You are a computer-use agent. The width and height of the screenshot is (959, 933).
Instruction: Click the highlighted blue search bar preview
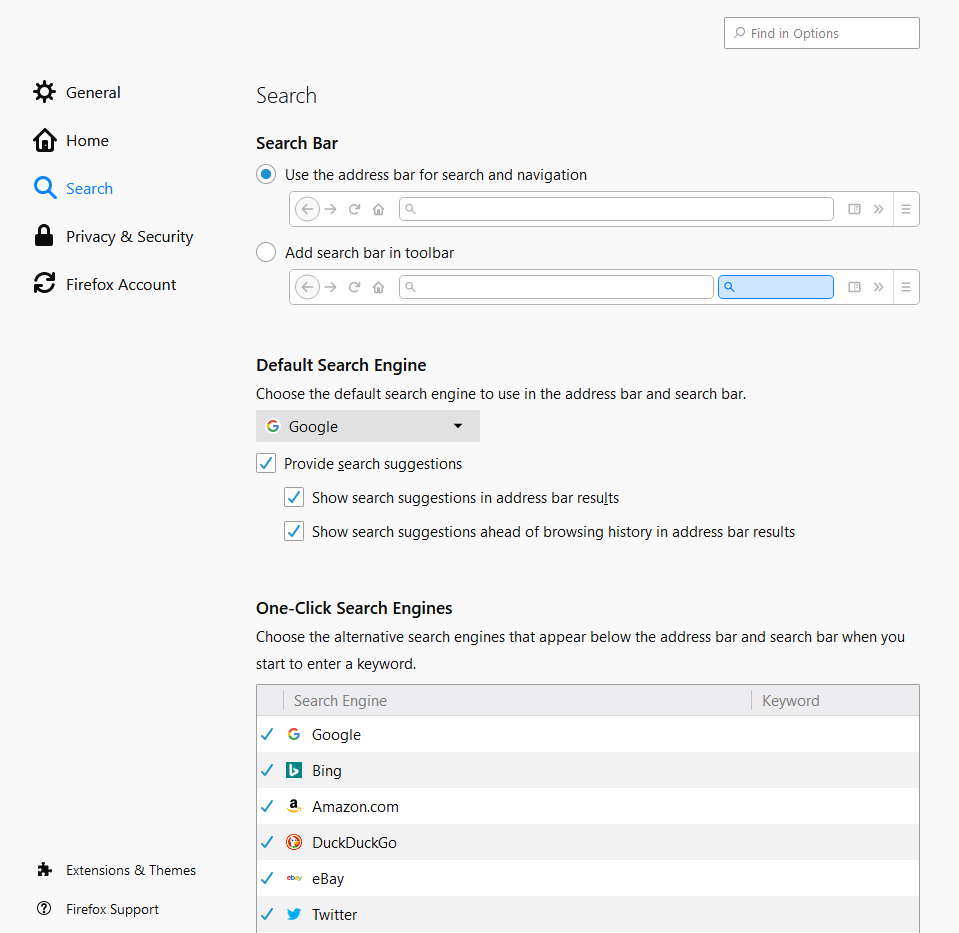click(x=776, y=287)
